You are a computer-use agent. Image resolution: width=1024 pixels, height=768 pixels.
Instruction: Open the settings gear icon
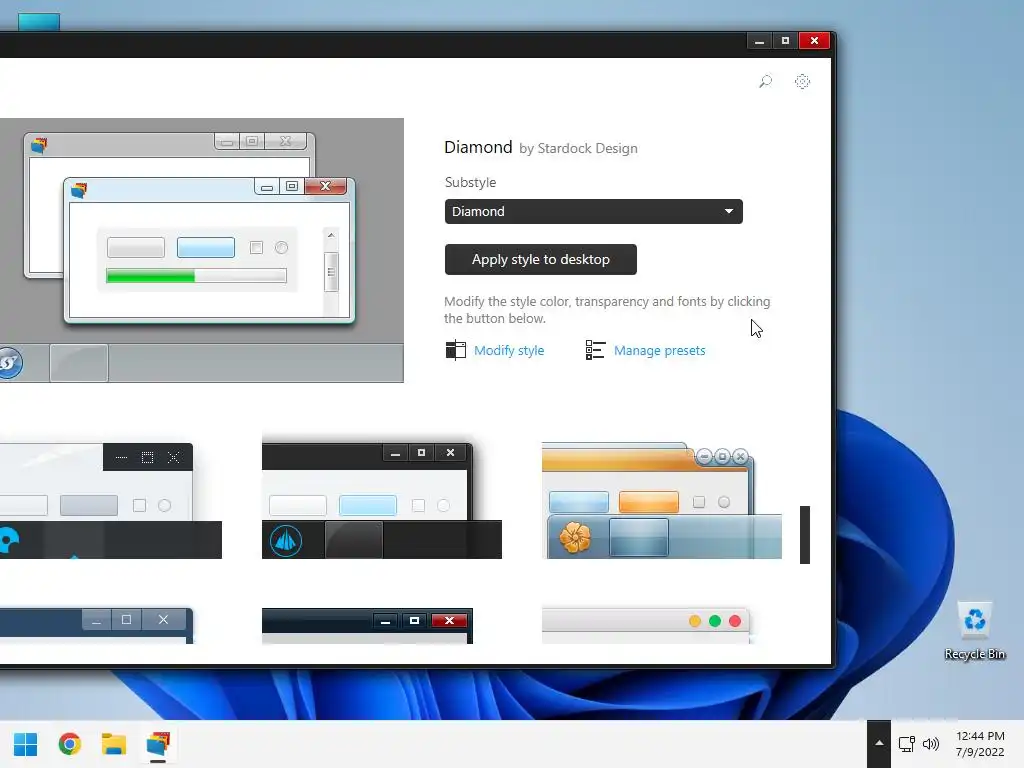point(802,82)
